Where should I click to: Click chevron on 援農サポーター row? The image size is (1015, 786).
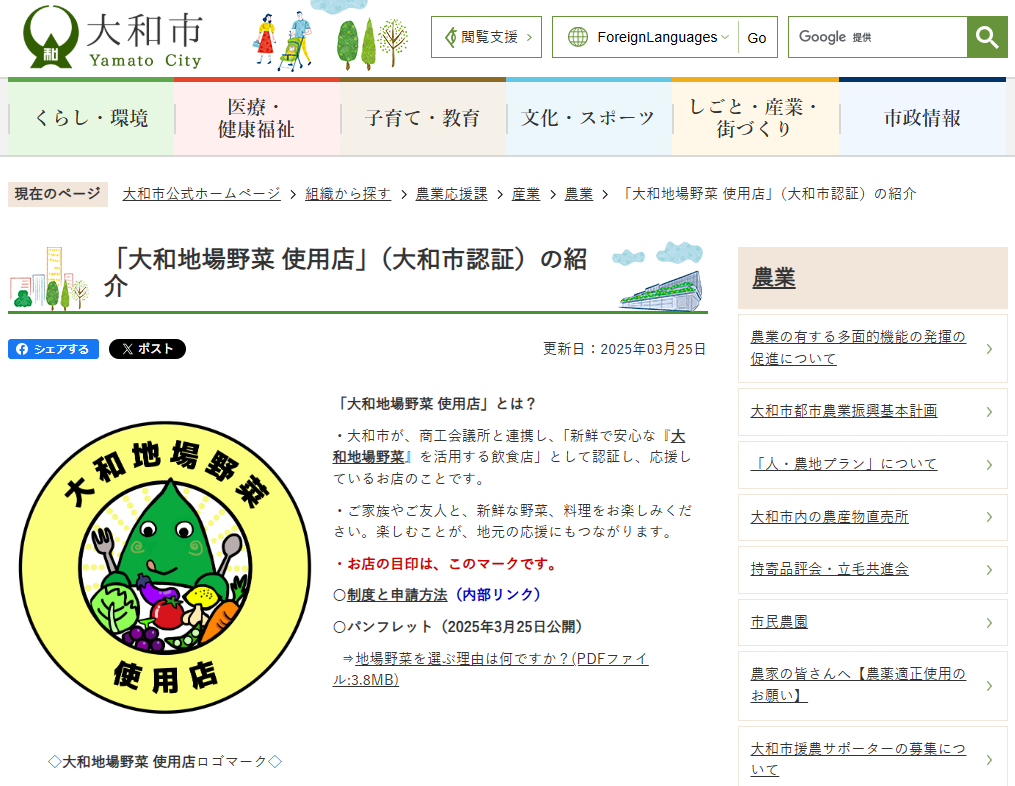[989, 760]
